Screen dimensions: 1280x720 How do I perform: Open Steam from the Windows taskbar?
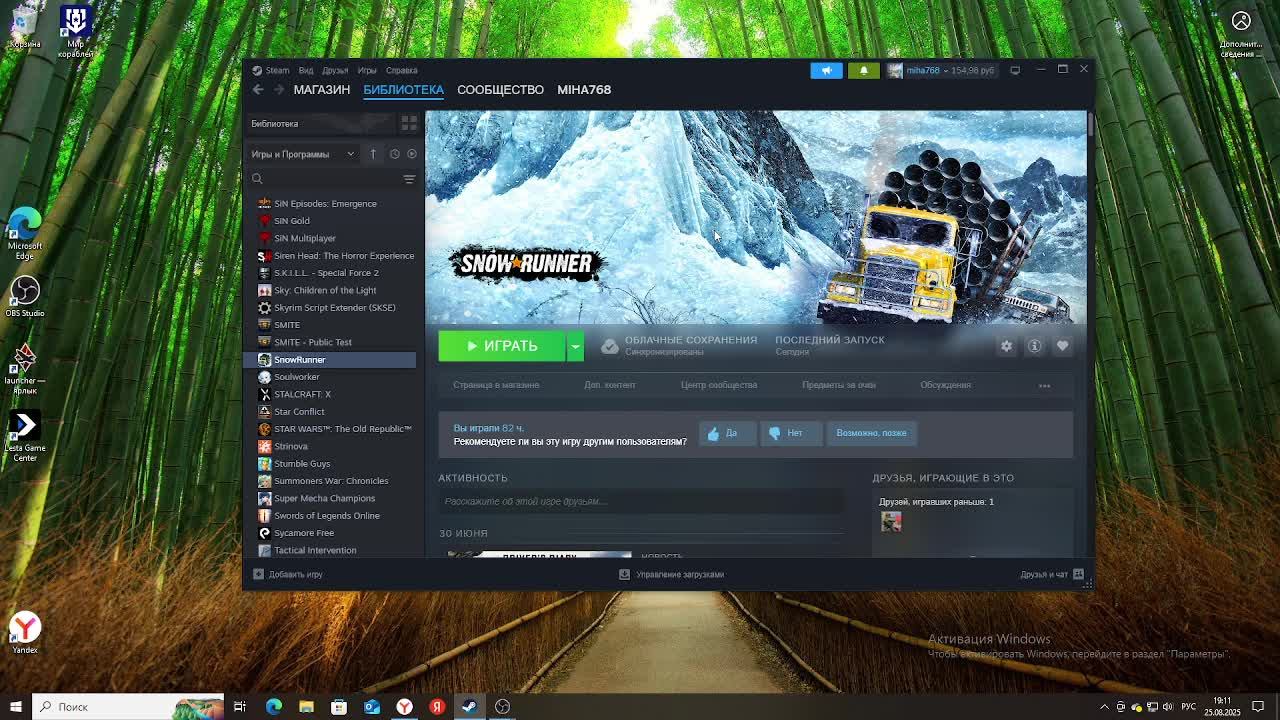point(469,707)
